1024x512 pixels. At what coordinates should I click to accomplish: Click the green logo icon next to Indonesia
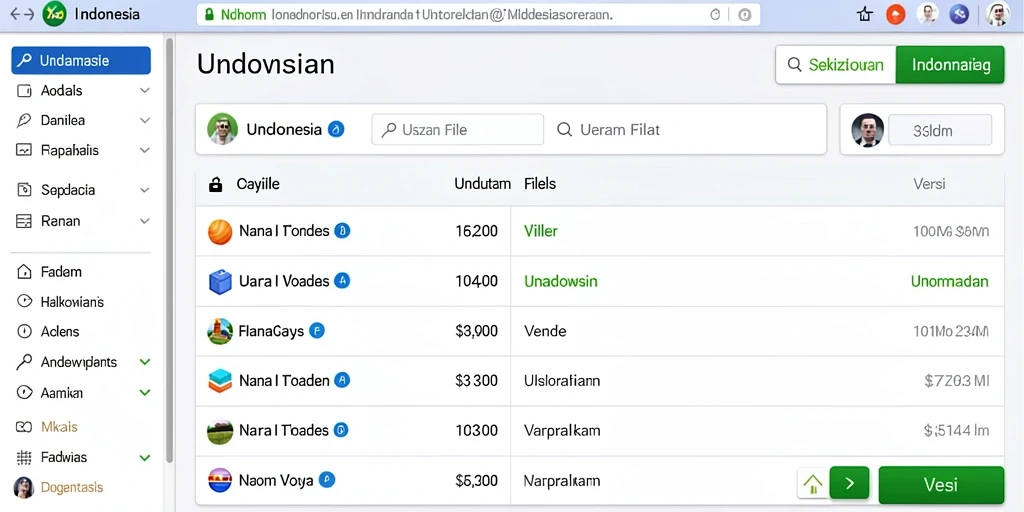click(54, 14)
